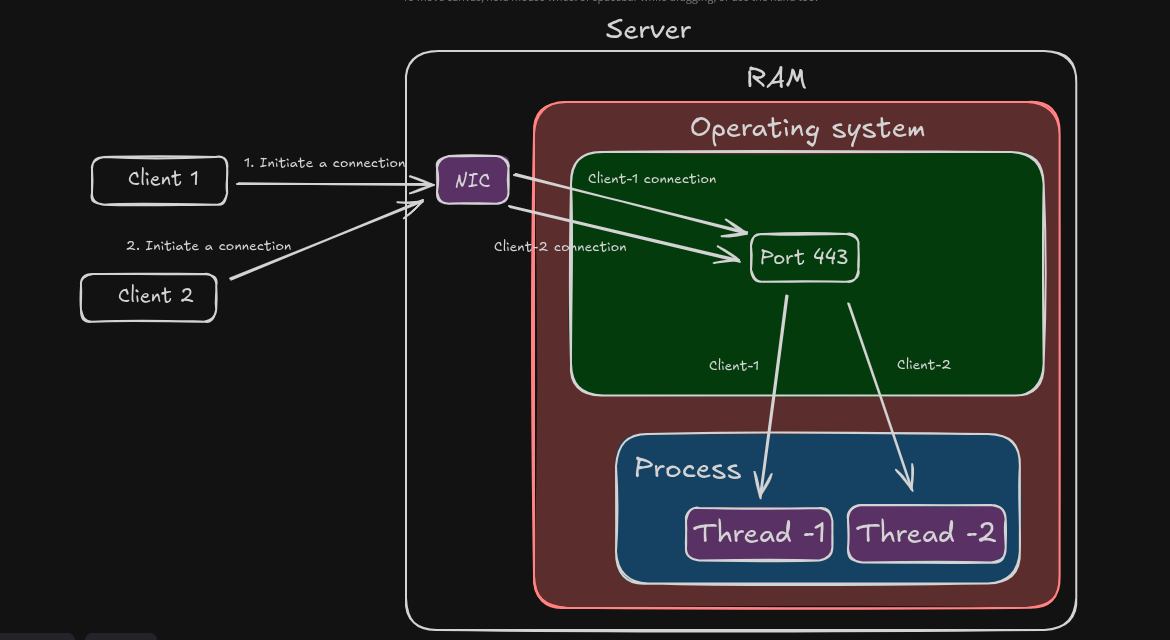Click the purple NIC node
Screen dimensions: 1170x640
click(472, 181)
